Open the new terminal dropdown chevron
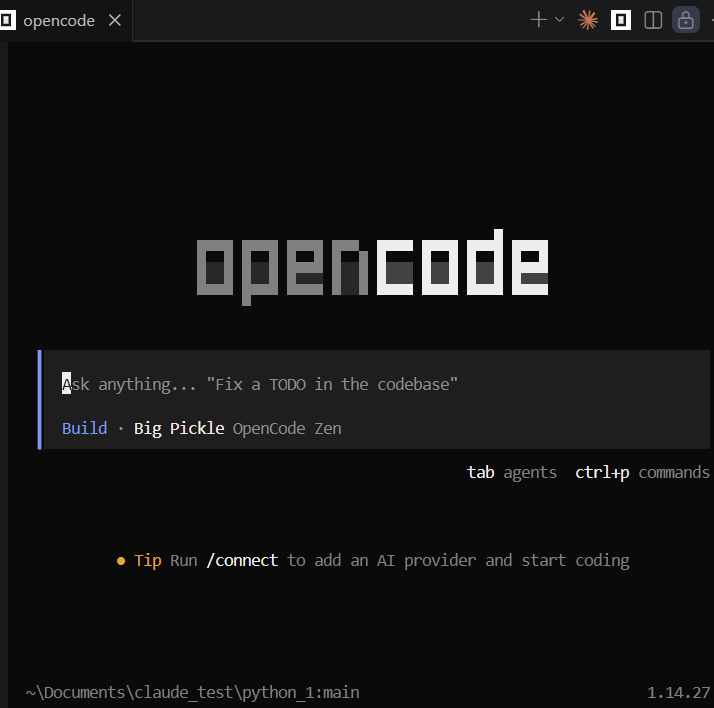Screen dimensions: 714x708 [560, 20]
